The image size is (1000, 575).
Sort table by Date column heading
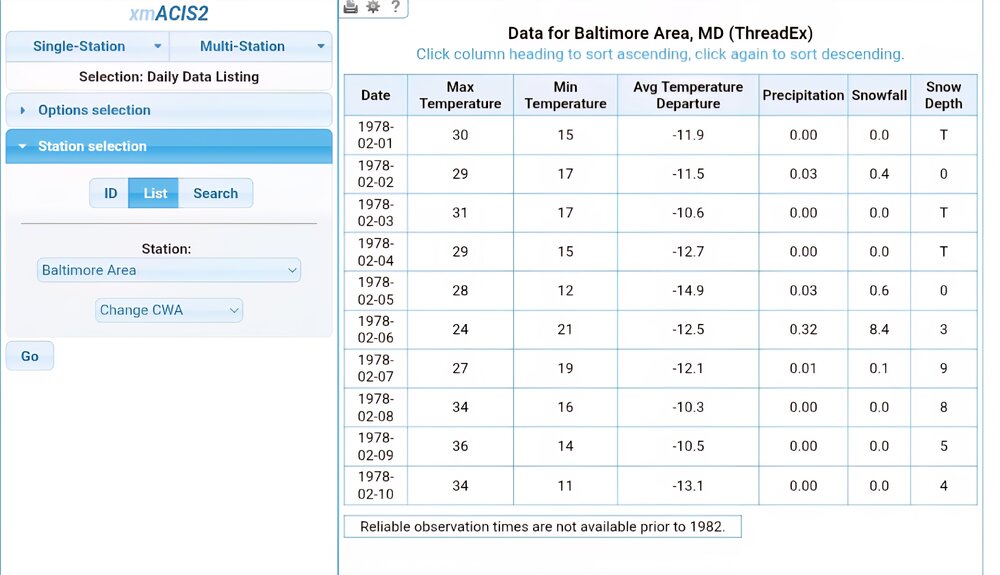point(376,95)
